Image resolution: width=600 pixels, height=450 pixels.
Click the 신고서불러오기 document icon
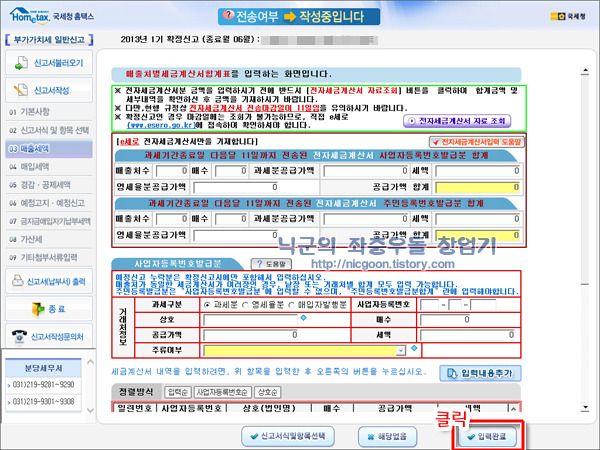coord(21,63)
